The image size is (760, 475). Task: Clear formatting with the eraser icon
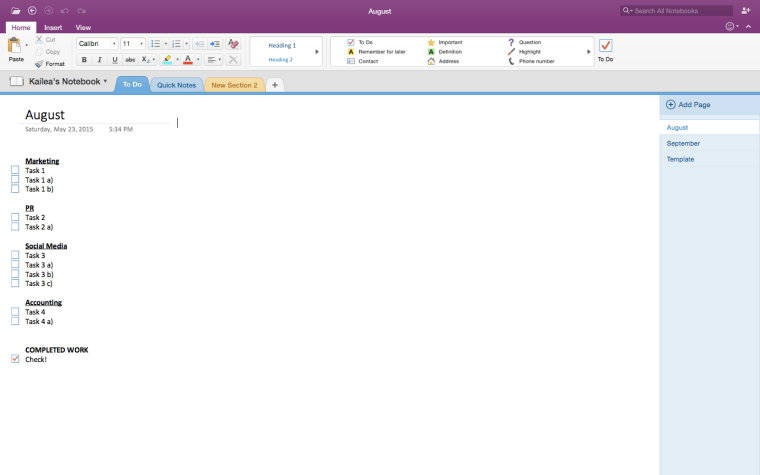tap(233, 44)
